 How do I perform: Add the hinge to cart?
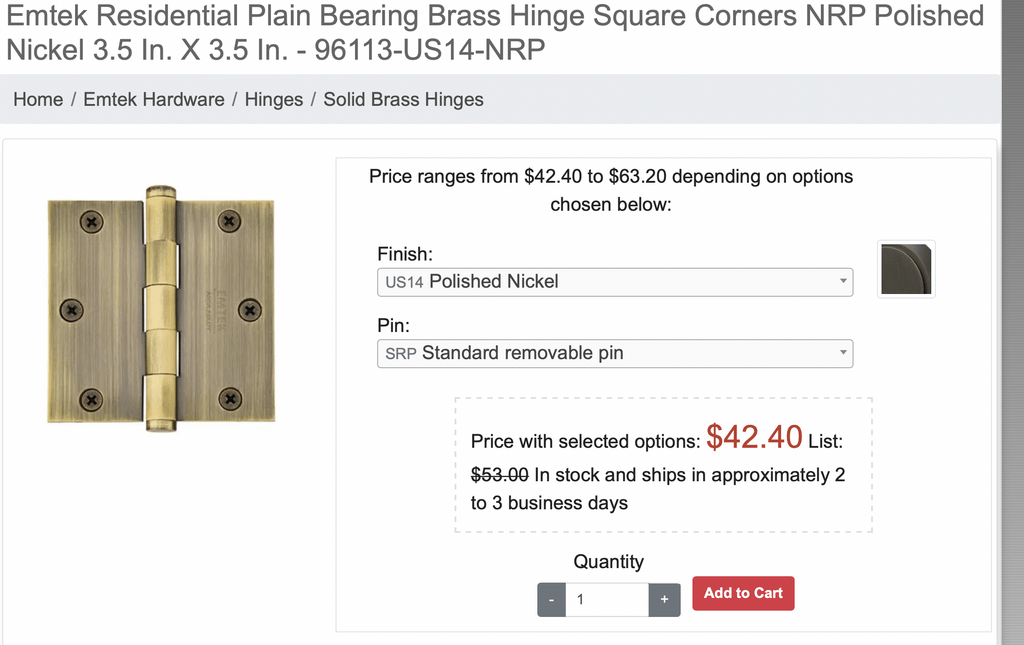coord(743,593)
